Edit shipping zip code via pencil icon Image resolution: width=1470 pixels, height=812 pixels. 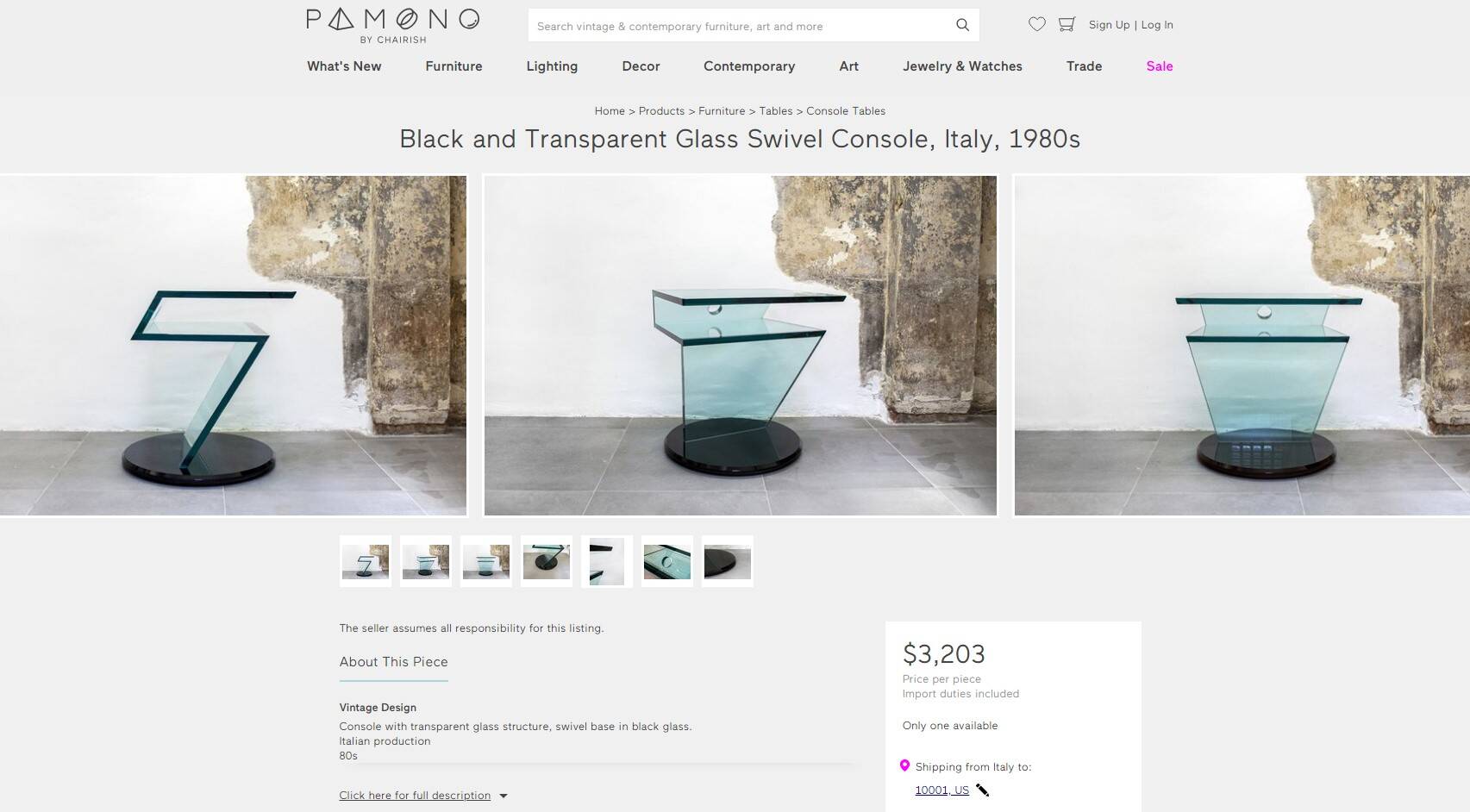pos(981,789)
